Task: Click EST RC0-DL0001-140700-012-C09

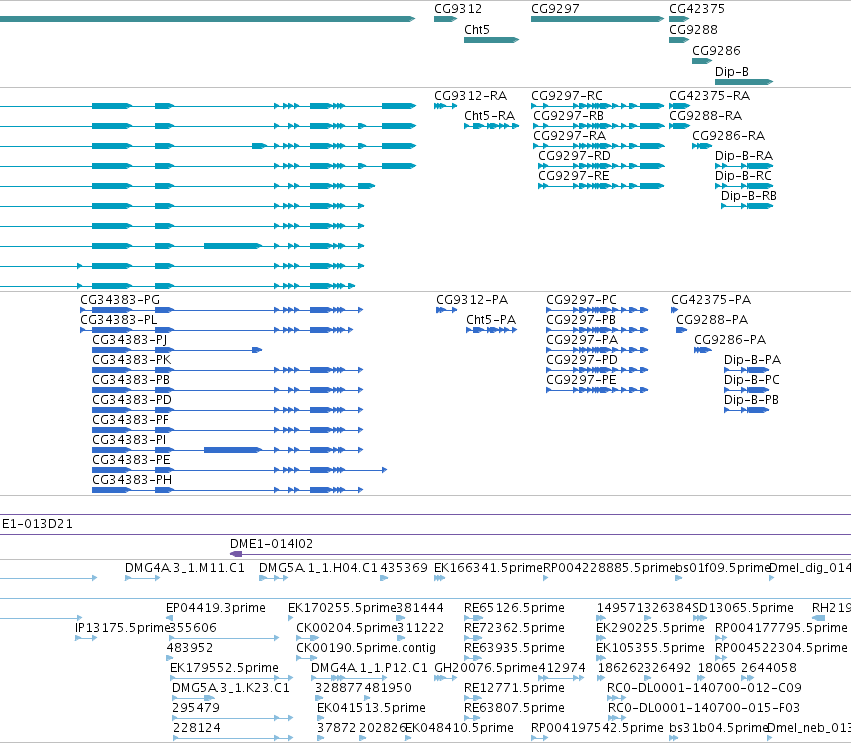Action: (x=704, y=688)
